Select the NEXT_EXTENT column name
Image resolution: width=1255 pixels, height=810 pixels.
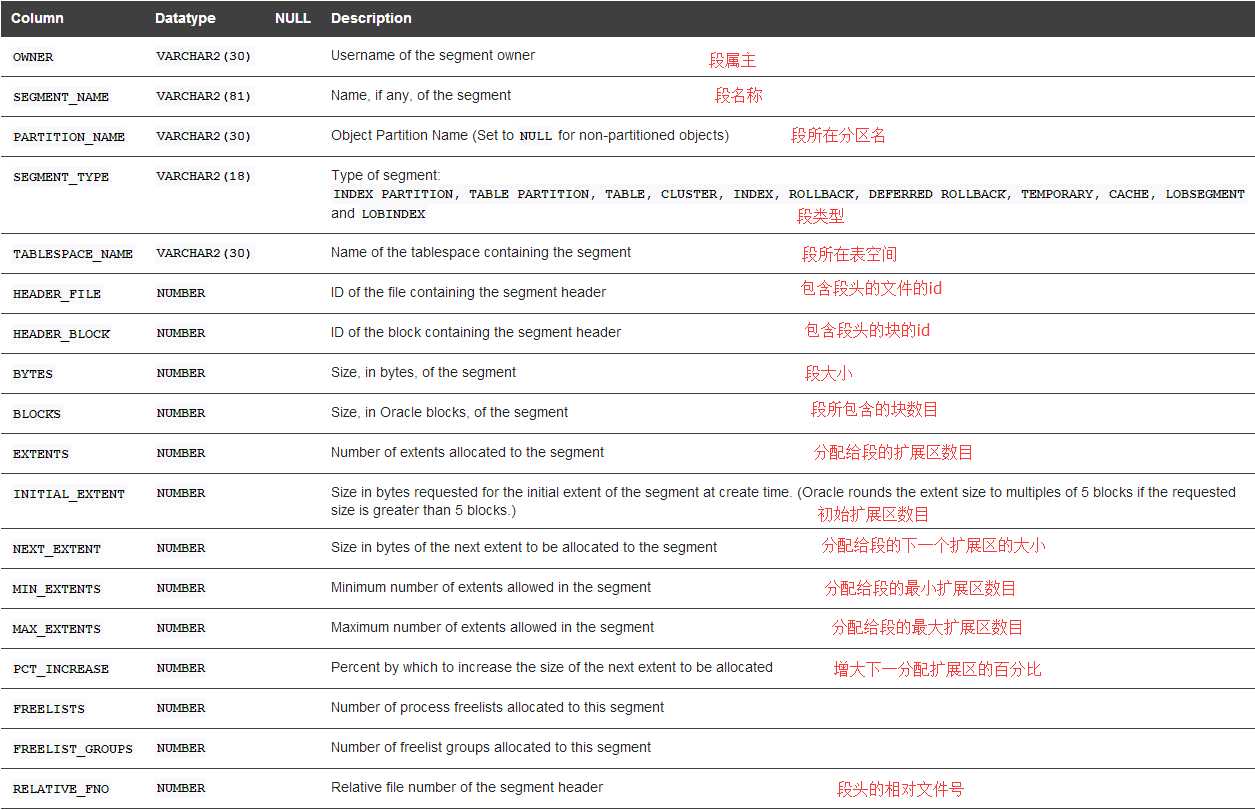(x=57, y=549)
